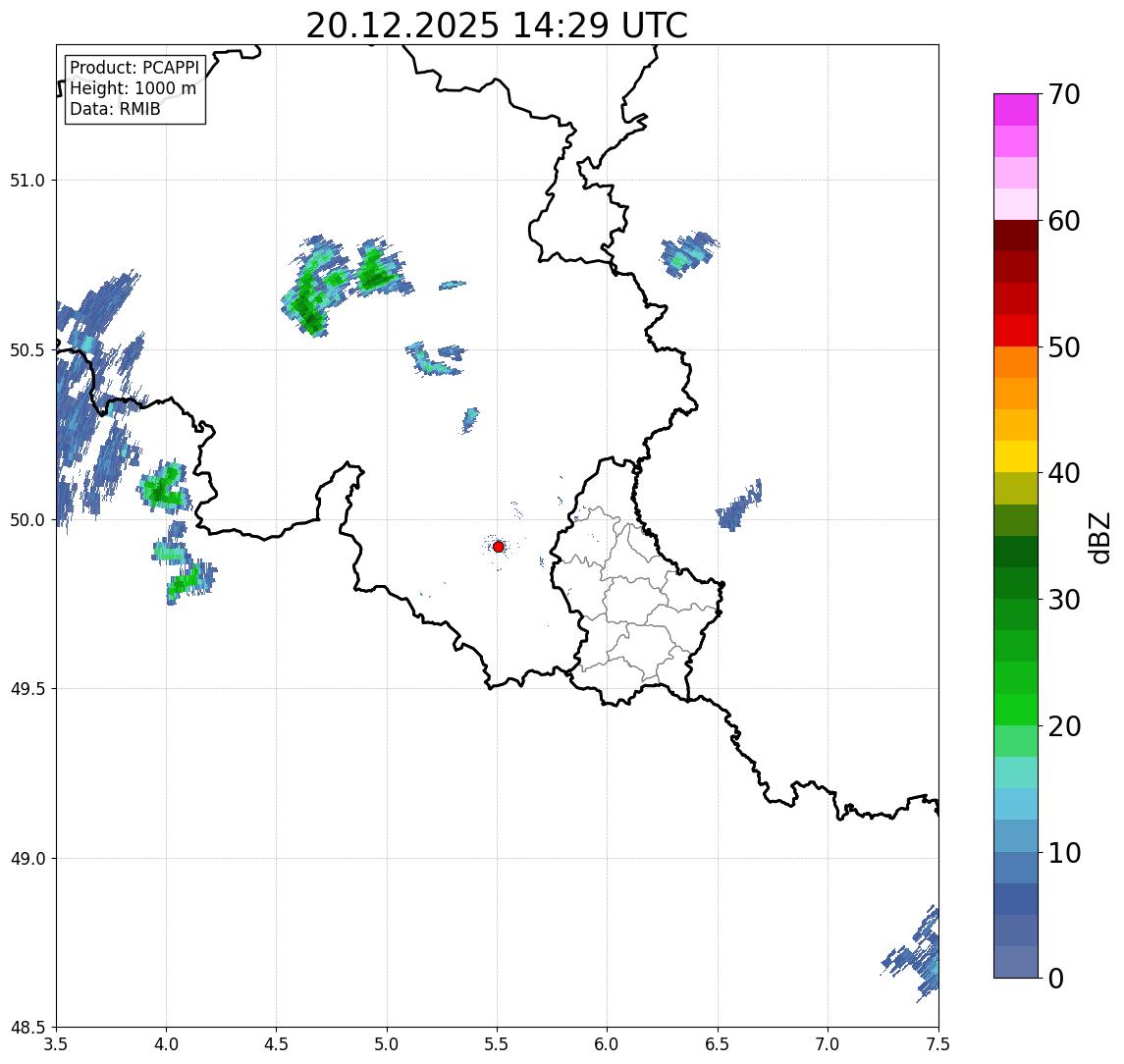This screenshot has height=1064, width=1124.
Task: Click the 'Data: RMIB' label
Action: pyautogui.click(x=115, y=109)
